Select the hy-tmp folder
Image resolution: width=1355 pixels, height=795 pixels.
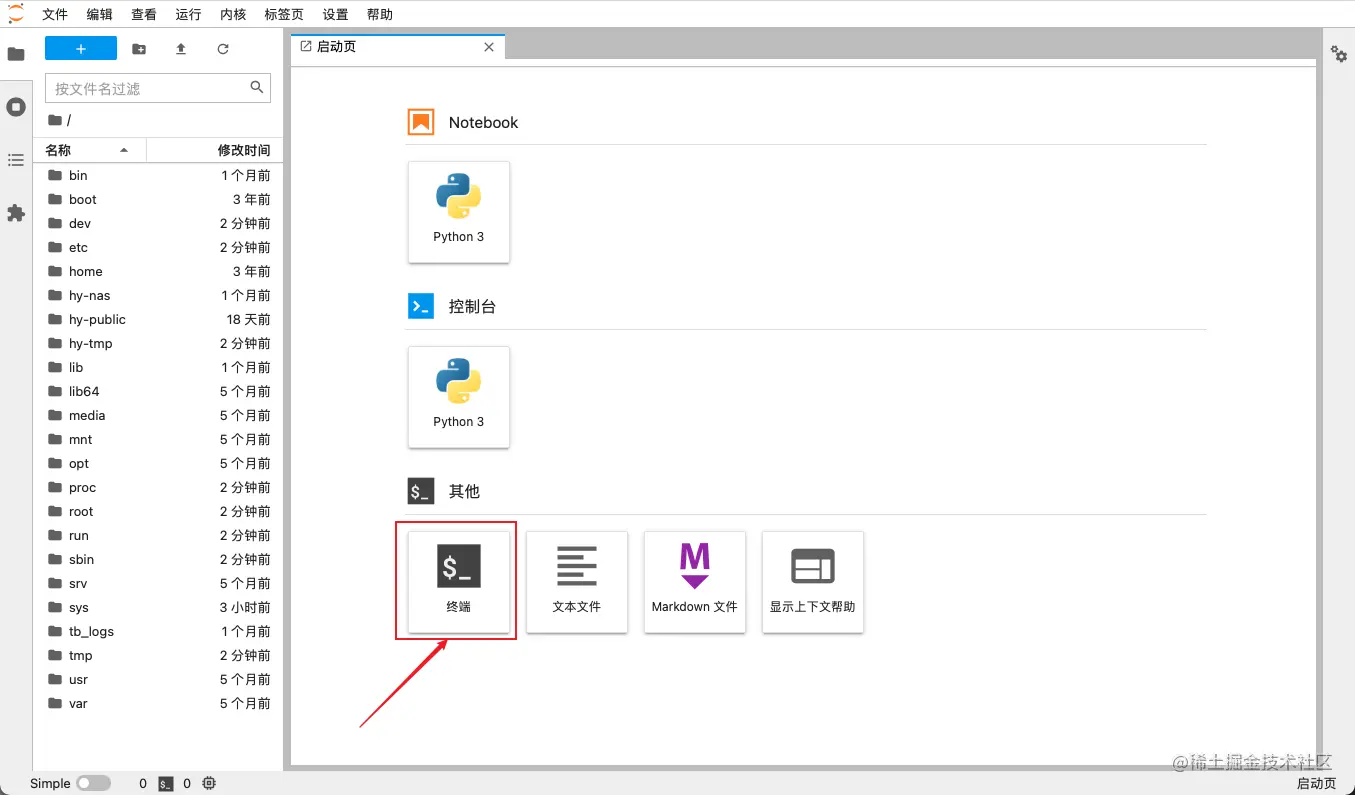(x=158, y=343)
